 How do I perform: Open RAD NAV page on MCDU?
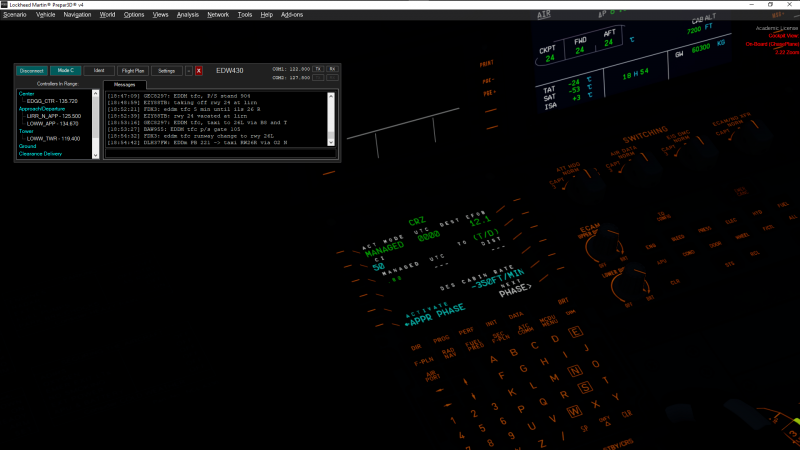[448, 353]
